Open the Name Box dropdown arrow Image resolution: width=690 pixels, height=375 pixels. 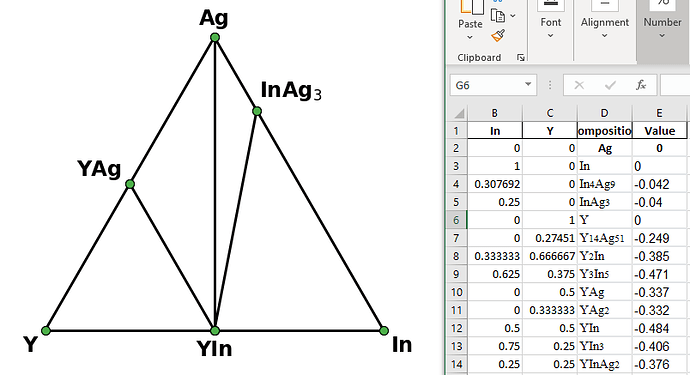(x=528, y=85)
